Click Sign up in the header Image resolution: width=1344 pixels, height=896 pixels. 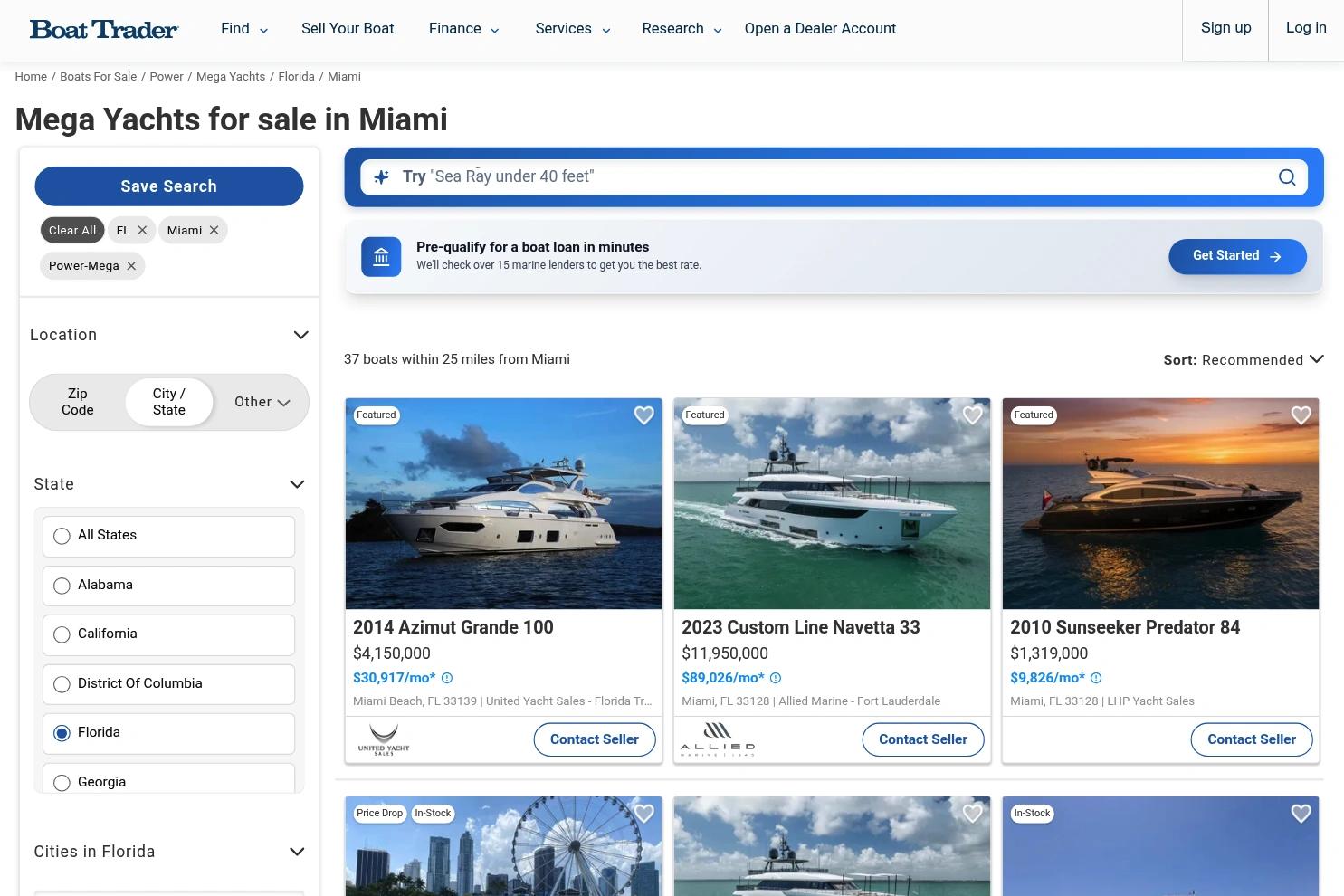tap(1225, 28)
